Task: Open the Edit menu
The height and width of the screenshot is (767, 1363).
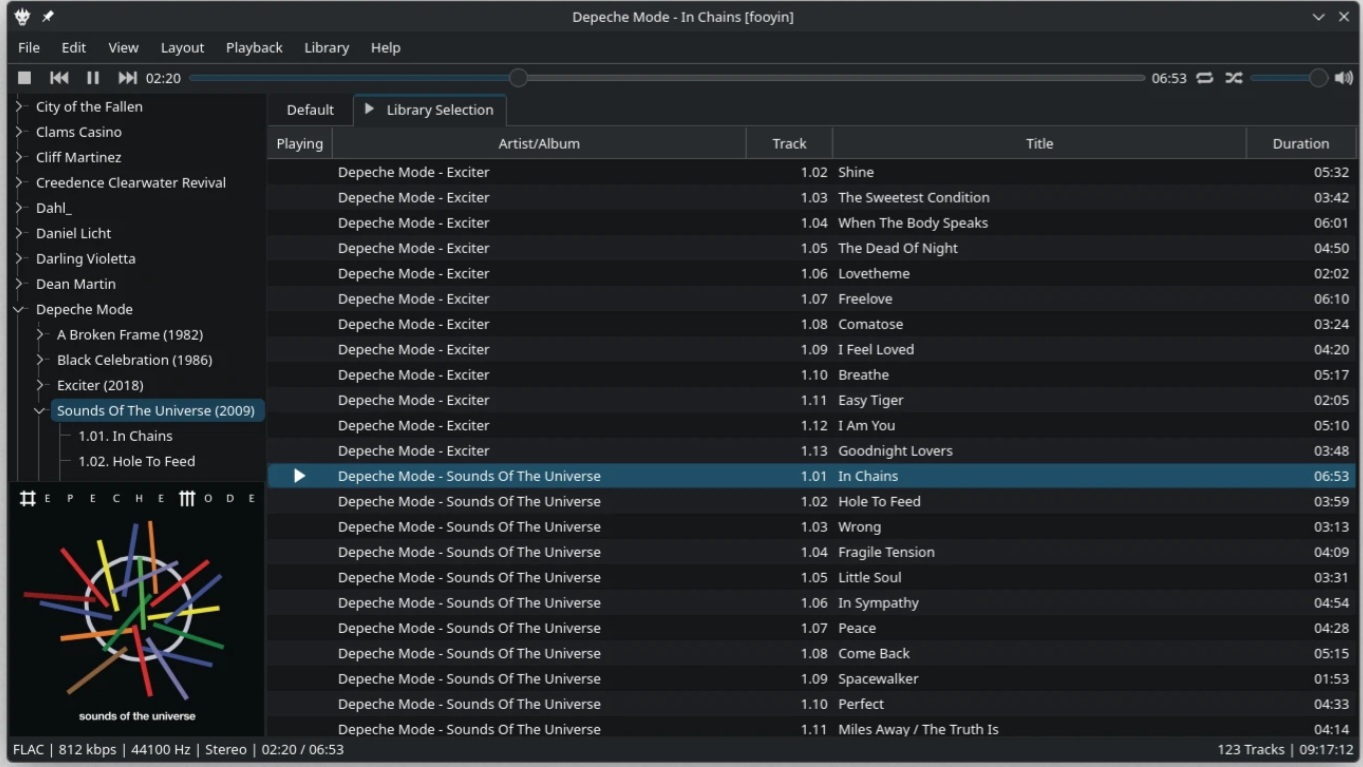Action: pos(73,47)
